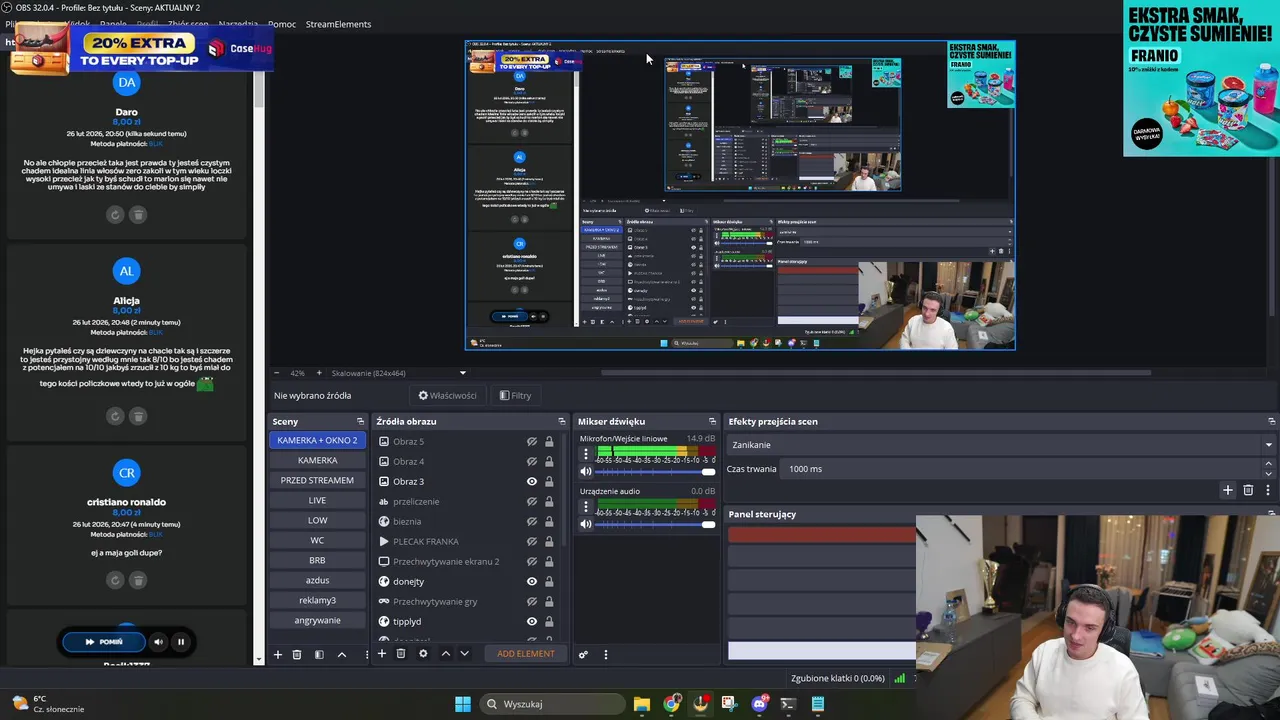Switch to the PRZED STREAMEM scene
1280x720 pixels.
(x=317, y=480)
